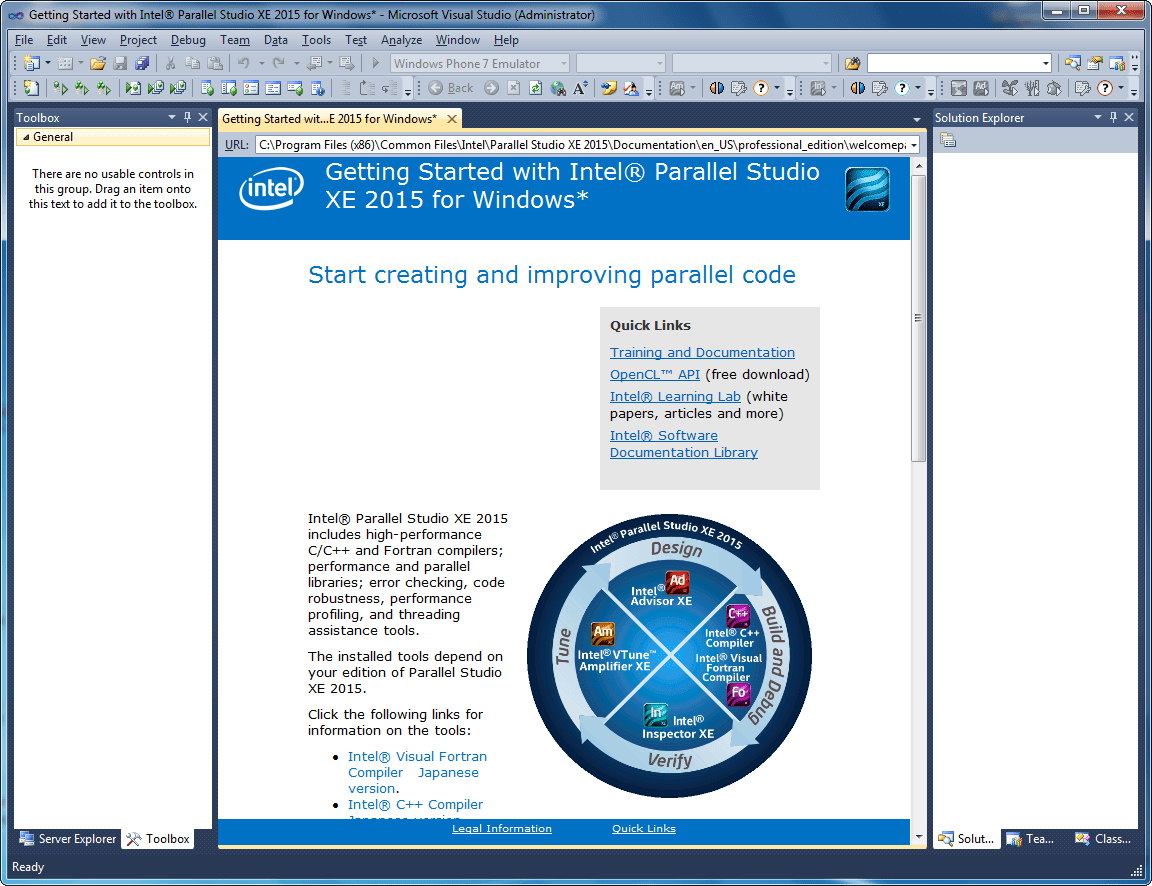Click the Advisor XE icon in the diagram
This screenshot has width=1152, height=886.
point(677,582)
